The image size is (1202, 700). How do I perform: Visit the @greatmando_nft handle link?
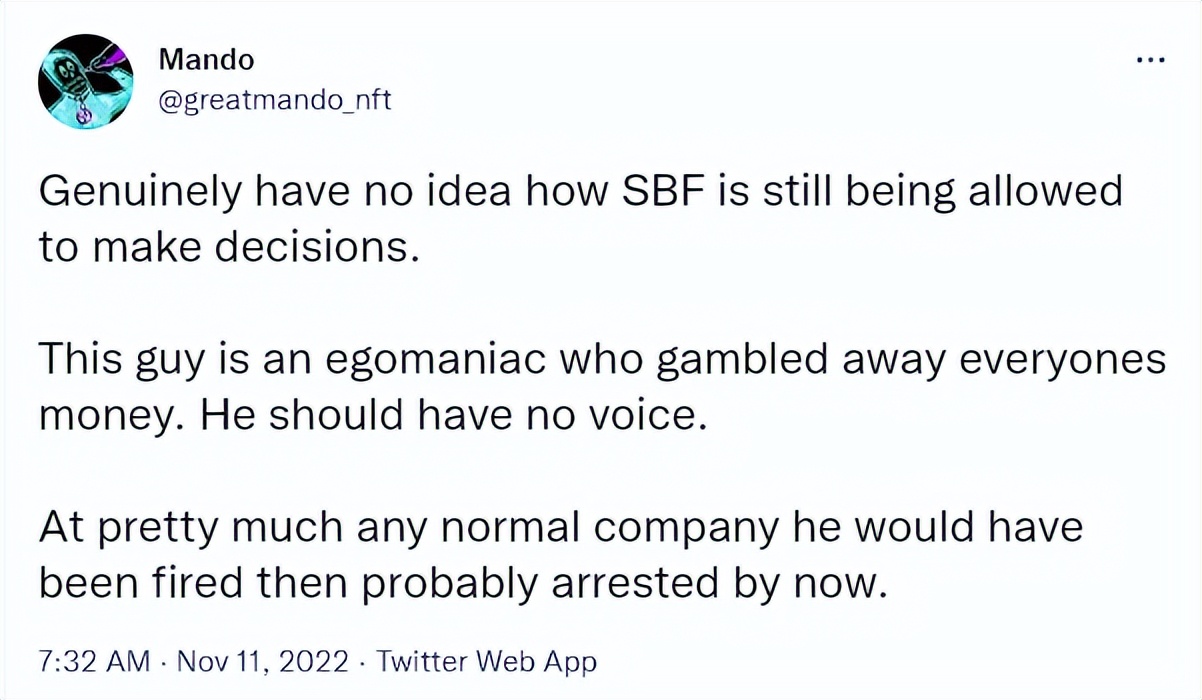coord(268,100)
